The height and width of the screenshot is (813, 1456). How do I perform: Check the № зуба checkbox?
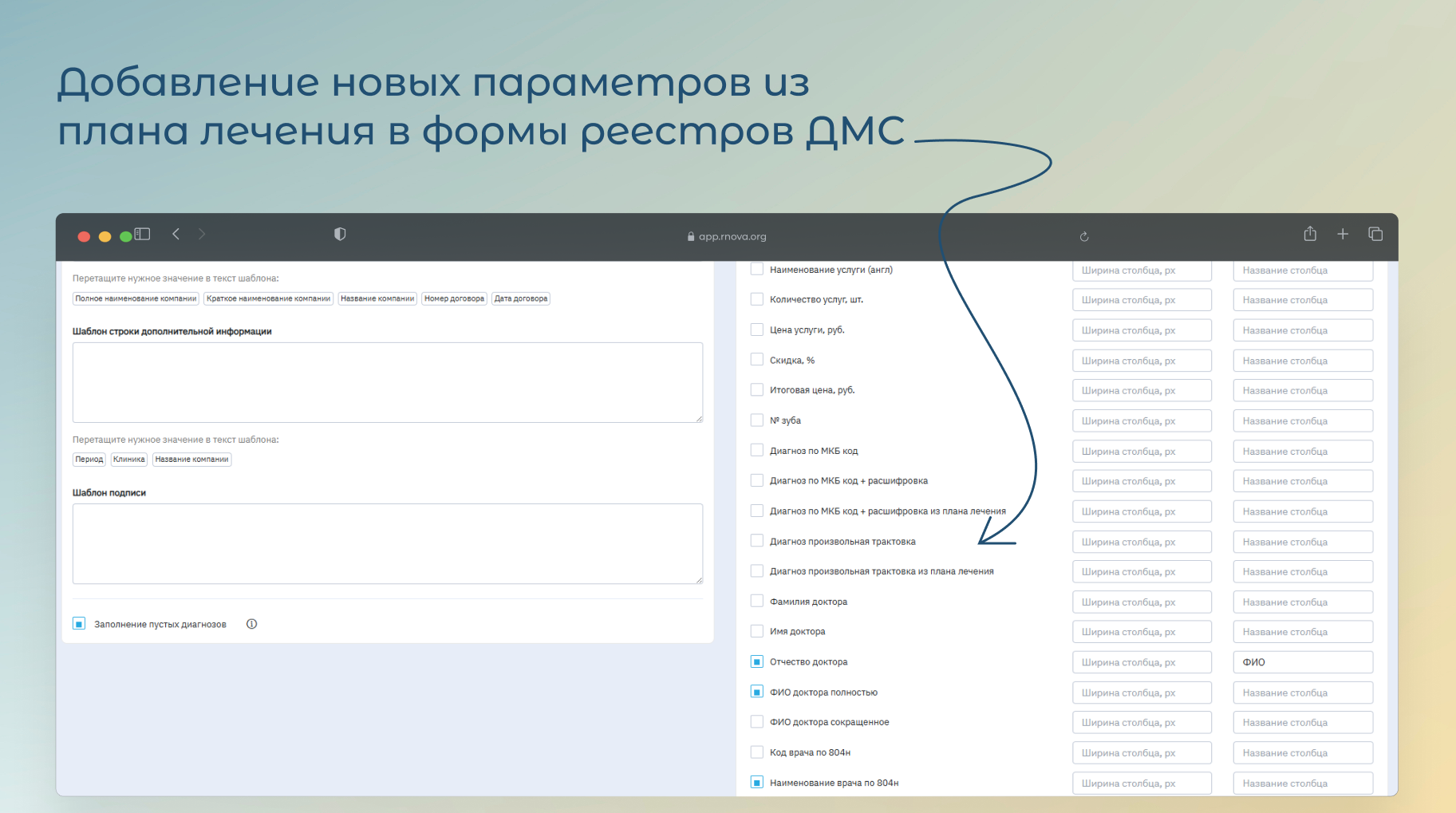pyautogui.click(x=757, y=420)
